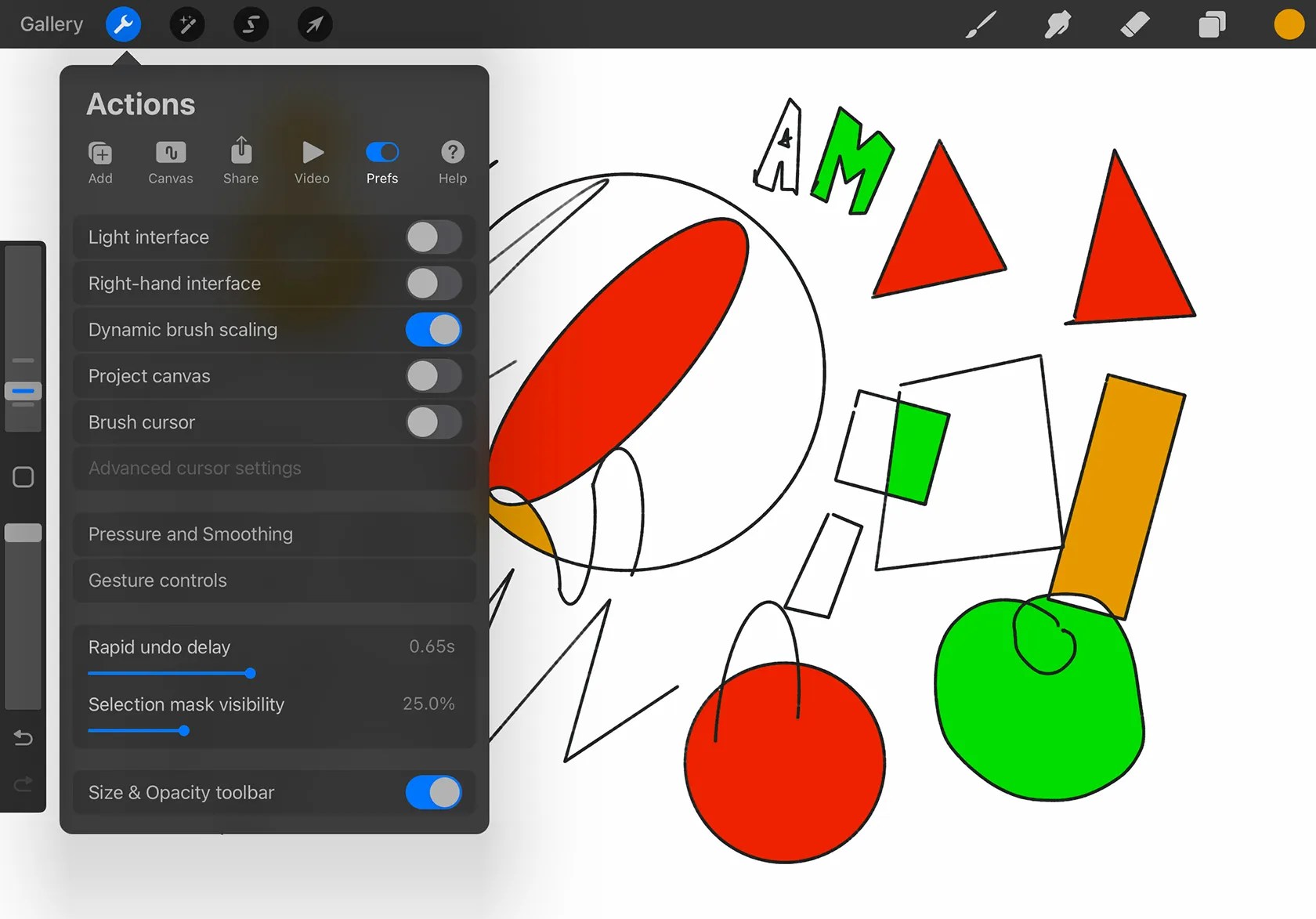
Task: Open the Transform arrow tool
Action: pos(314,24)
